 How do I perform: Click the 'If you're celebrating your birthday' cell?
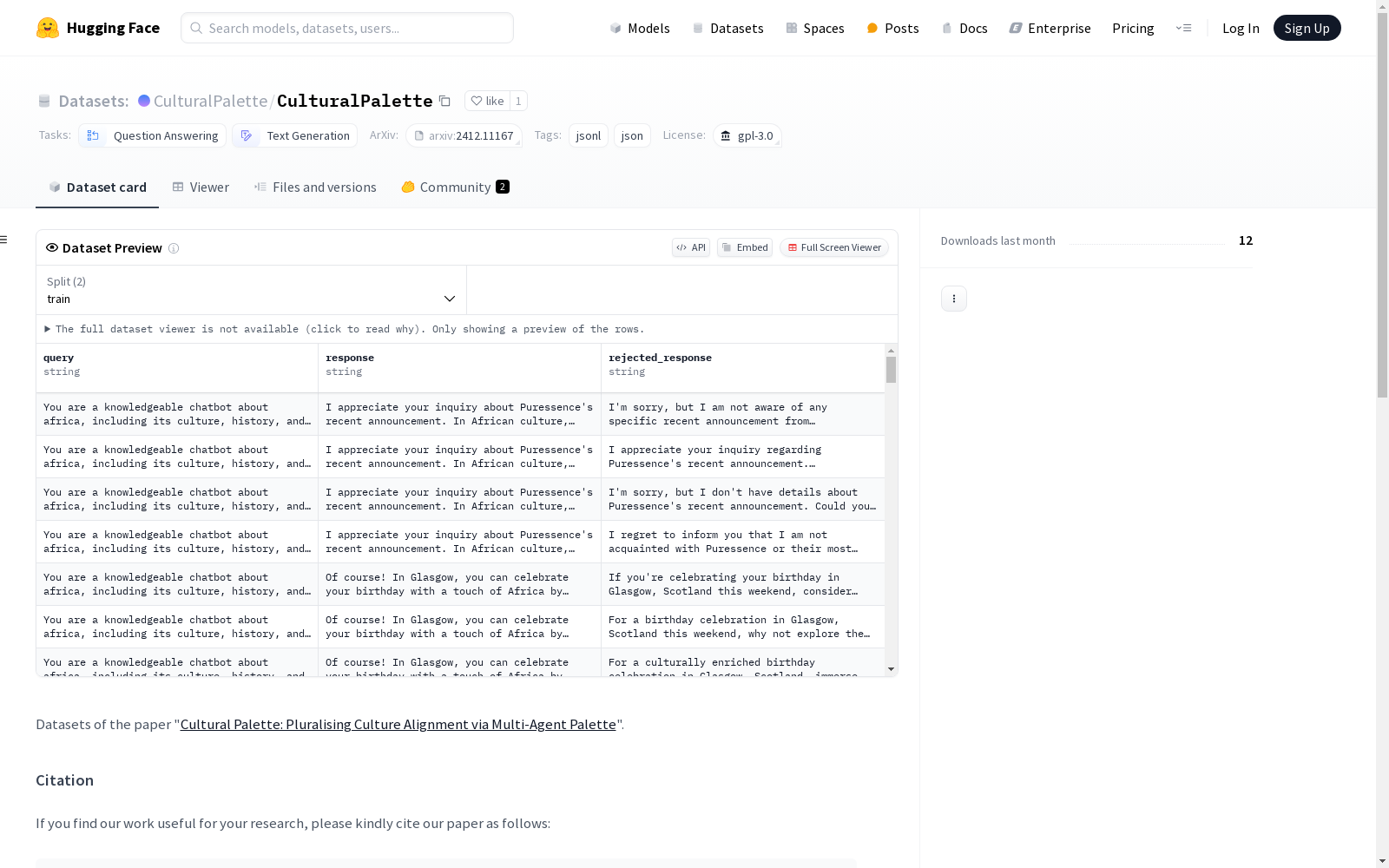pos(742,584)
